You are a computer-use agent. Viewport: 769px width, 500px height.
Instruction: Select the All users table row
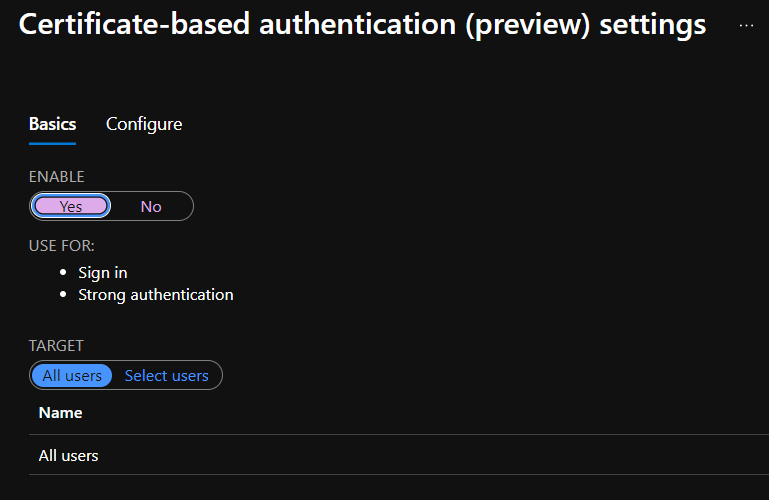click(x=68, y=455)
